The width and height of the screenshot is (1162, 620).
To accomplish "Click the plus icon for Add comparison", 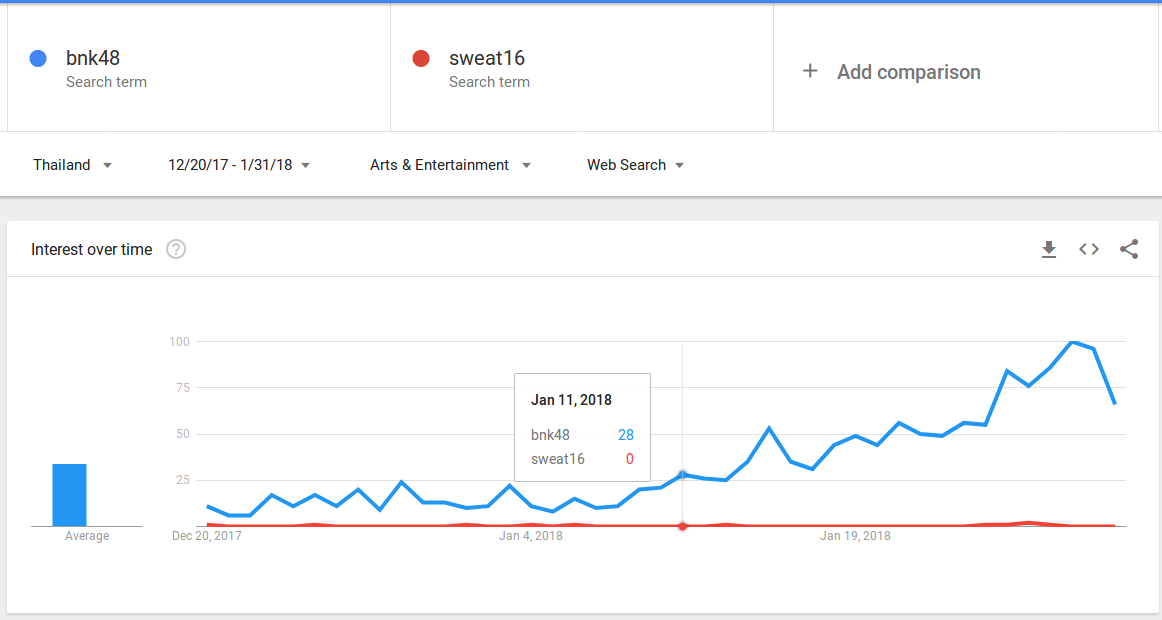I will (x=810, y=71).
